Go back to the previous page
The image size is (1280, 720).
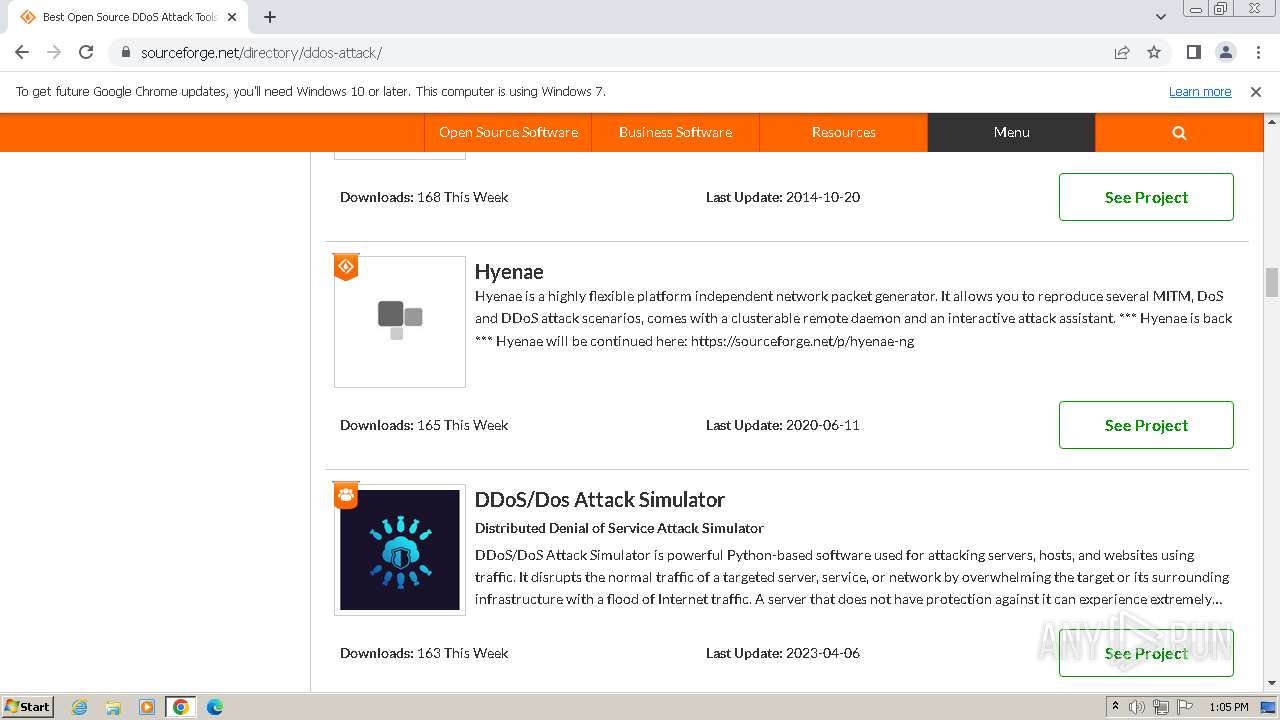pos(22,52)
